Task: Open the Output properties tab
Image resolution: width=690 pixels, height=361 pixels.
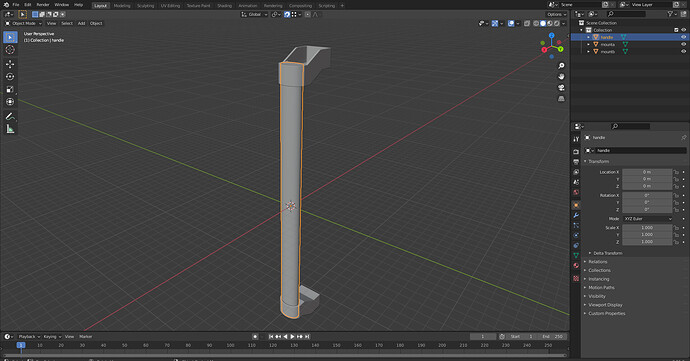Action: coord(576,162)
